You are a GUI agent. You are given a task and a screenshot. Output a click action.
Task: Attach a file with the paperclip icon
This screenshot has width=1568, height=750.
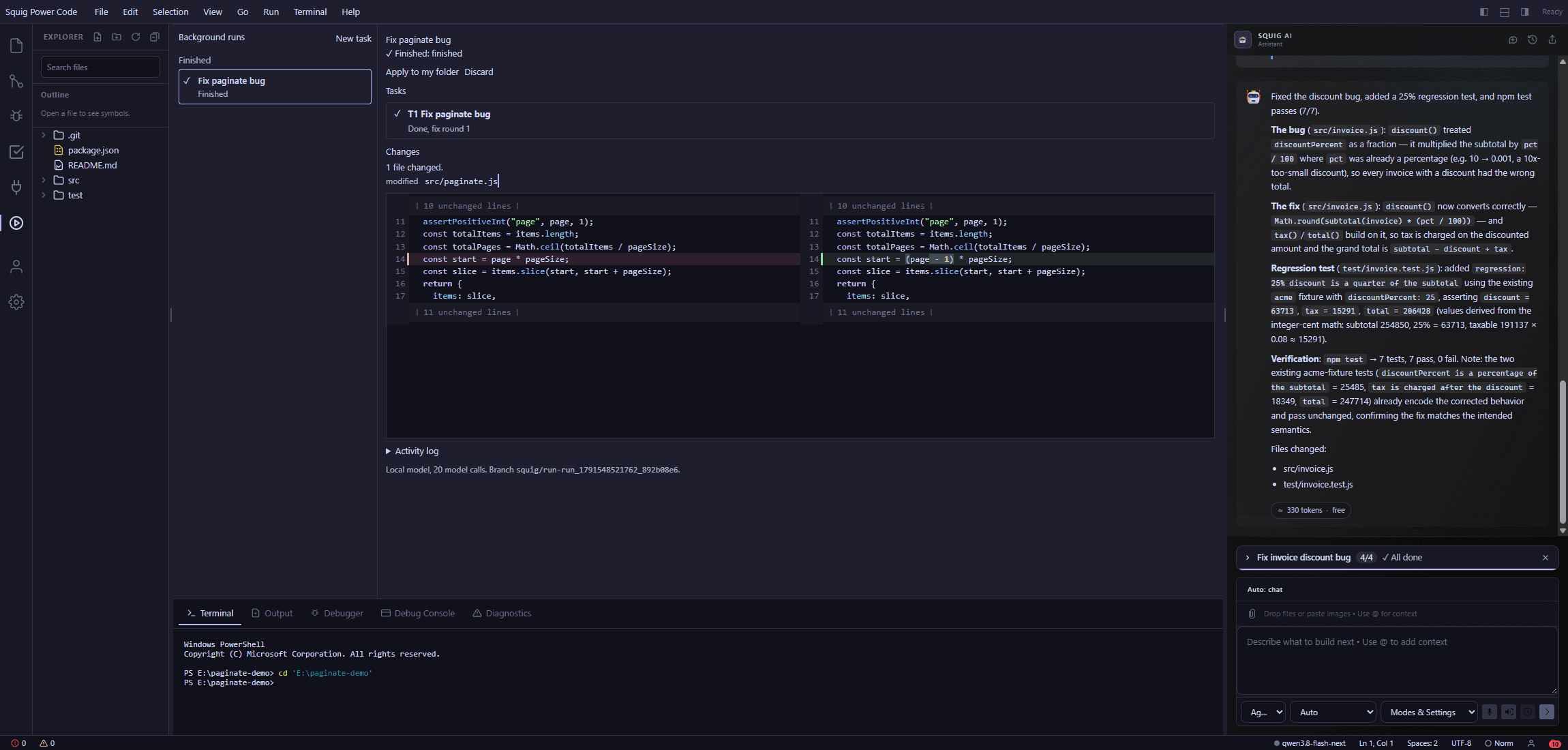1252,614
